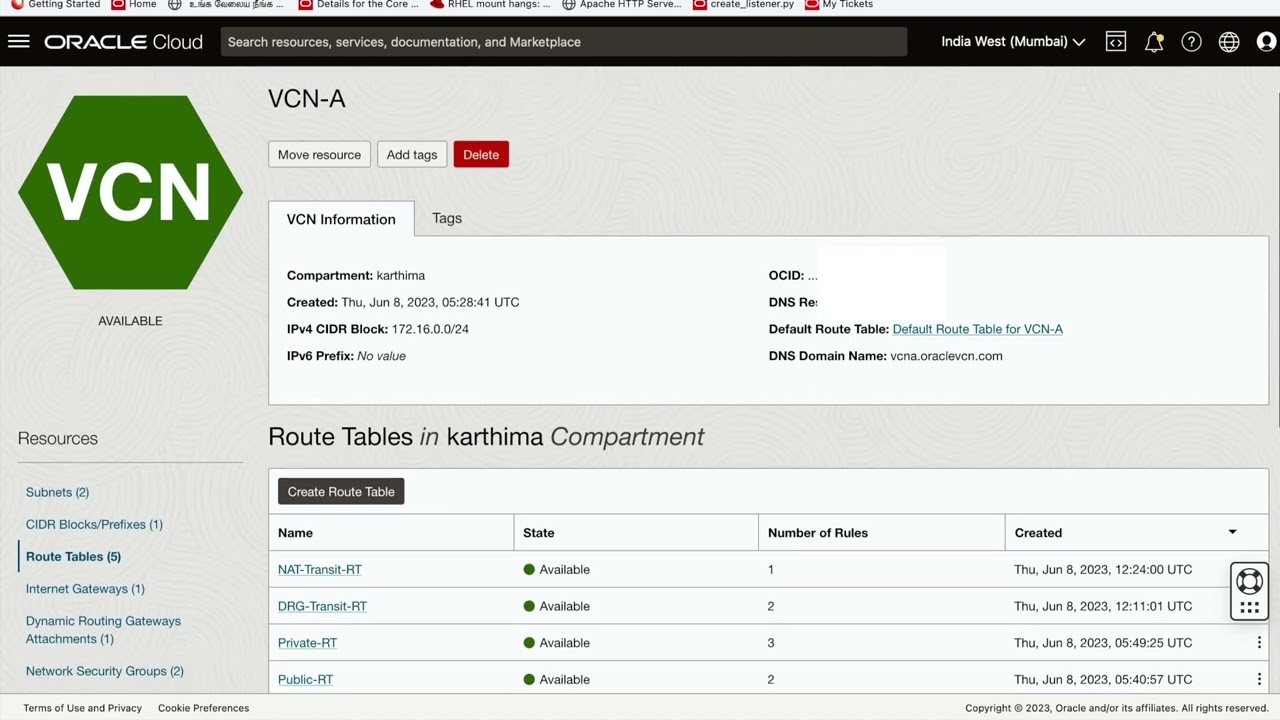The image size is (1280, 720).
Task: Click Create Route Table button
Action: coord(341,491)
